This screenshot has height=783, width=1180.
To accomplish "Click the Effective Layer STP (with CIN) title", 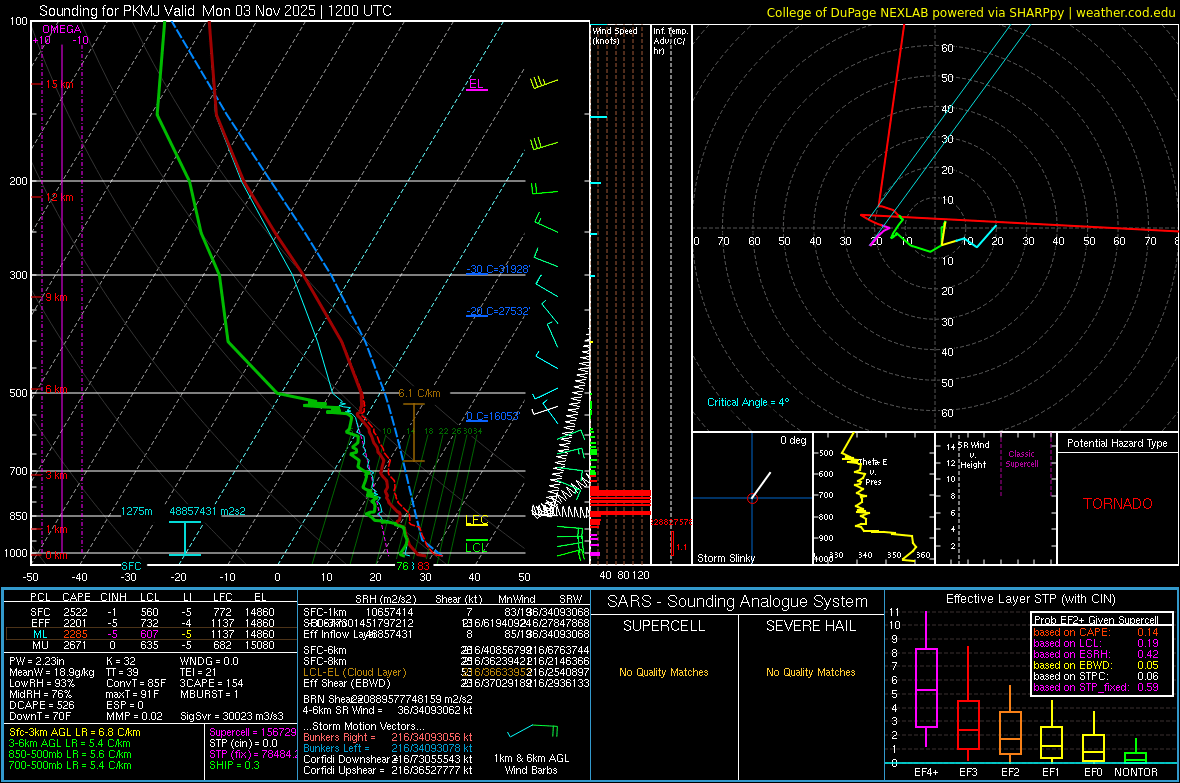I will click(1030, 599).
